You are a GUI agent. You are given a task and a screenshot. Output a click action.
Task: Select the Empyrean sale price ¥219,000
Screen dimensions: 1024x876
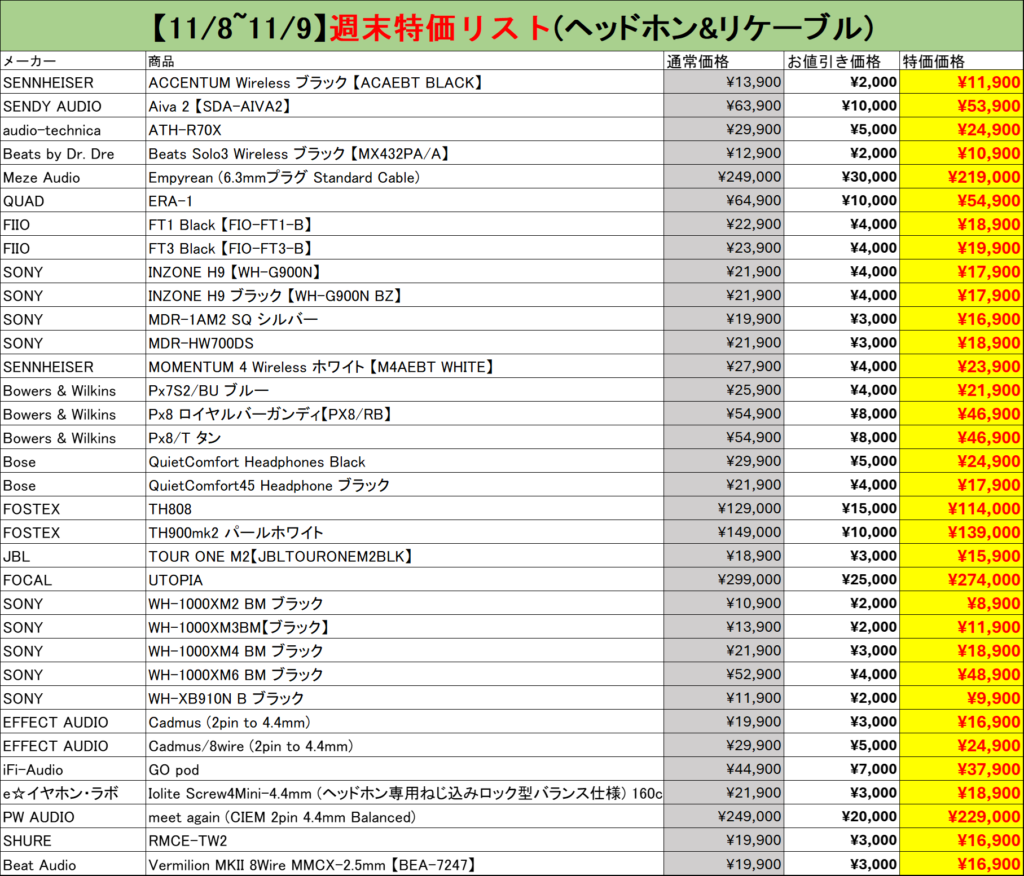tap(961, 177)
